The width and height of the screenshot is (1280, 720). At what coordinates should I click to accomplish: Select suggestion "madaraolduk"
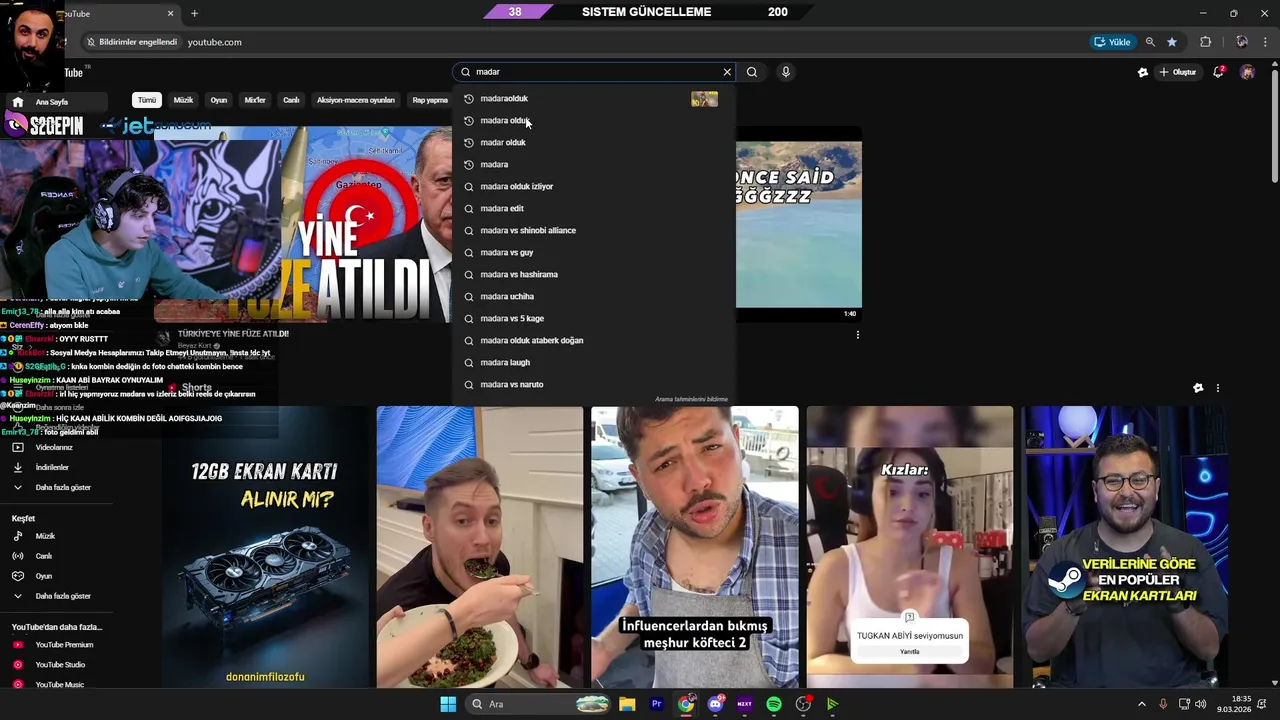pos(594,99)
